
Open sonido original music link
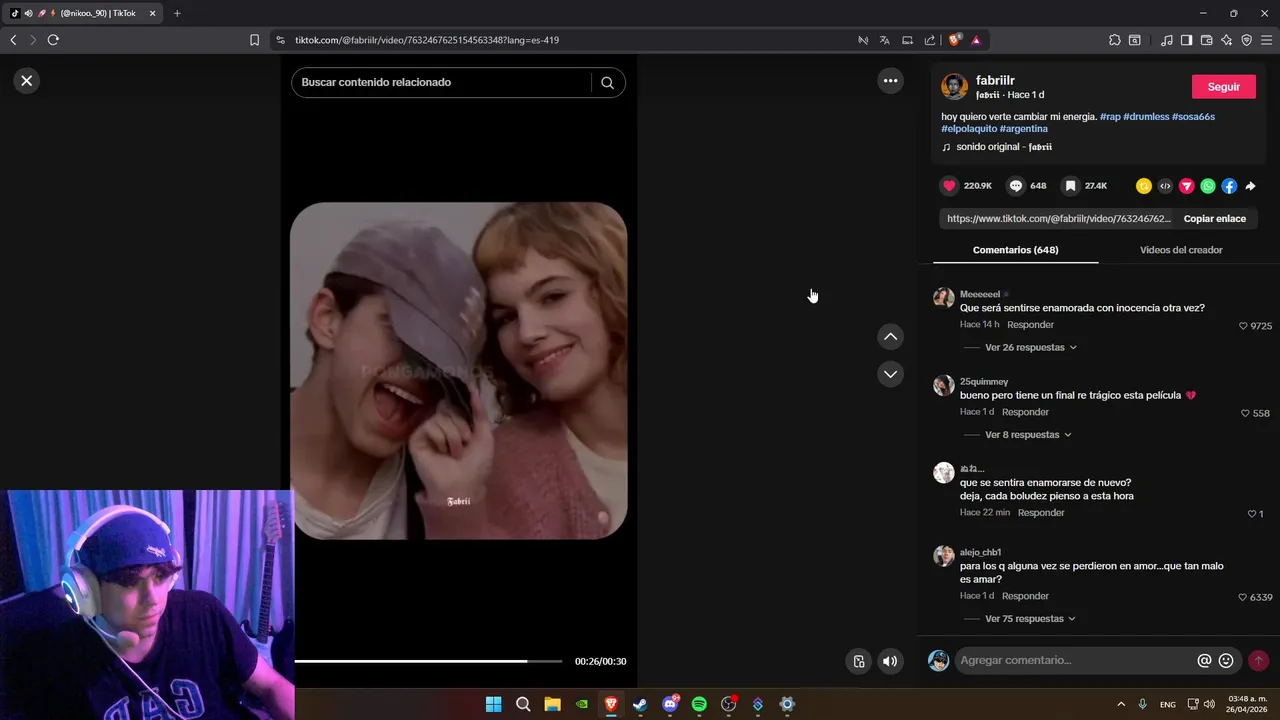[x=1004, y=147]
